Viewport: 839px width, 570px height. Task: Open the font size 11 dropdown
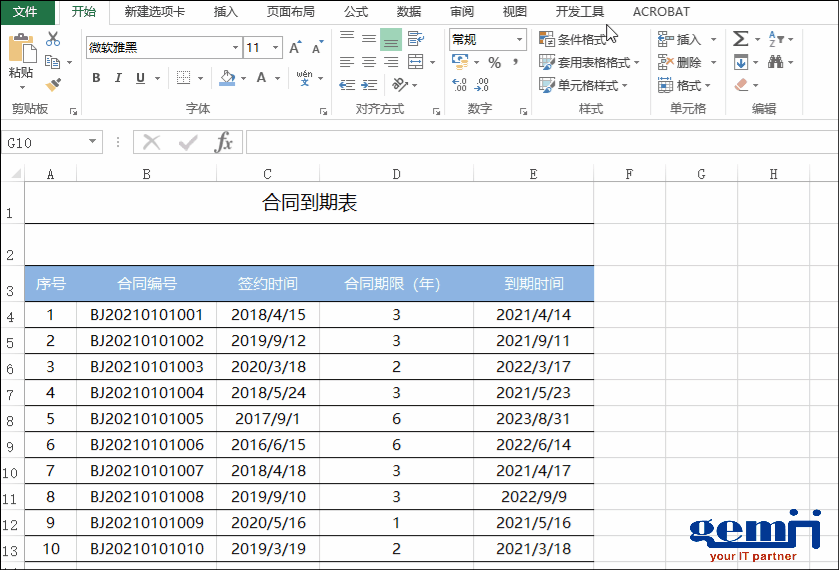[276, 48]
